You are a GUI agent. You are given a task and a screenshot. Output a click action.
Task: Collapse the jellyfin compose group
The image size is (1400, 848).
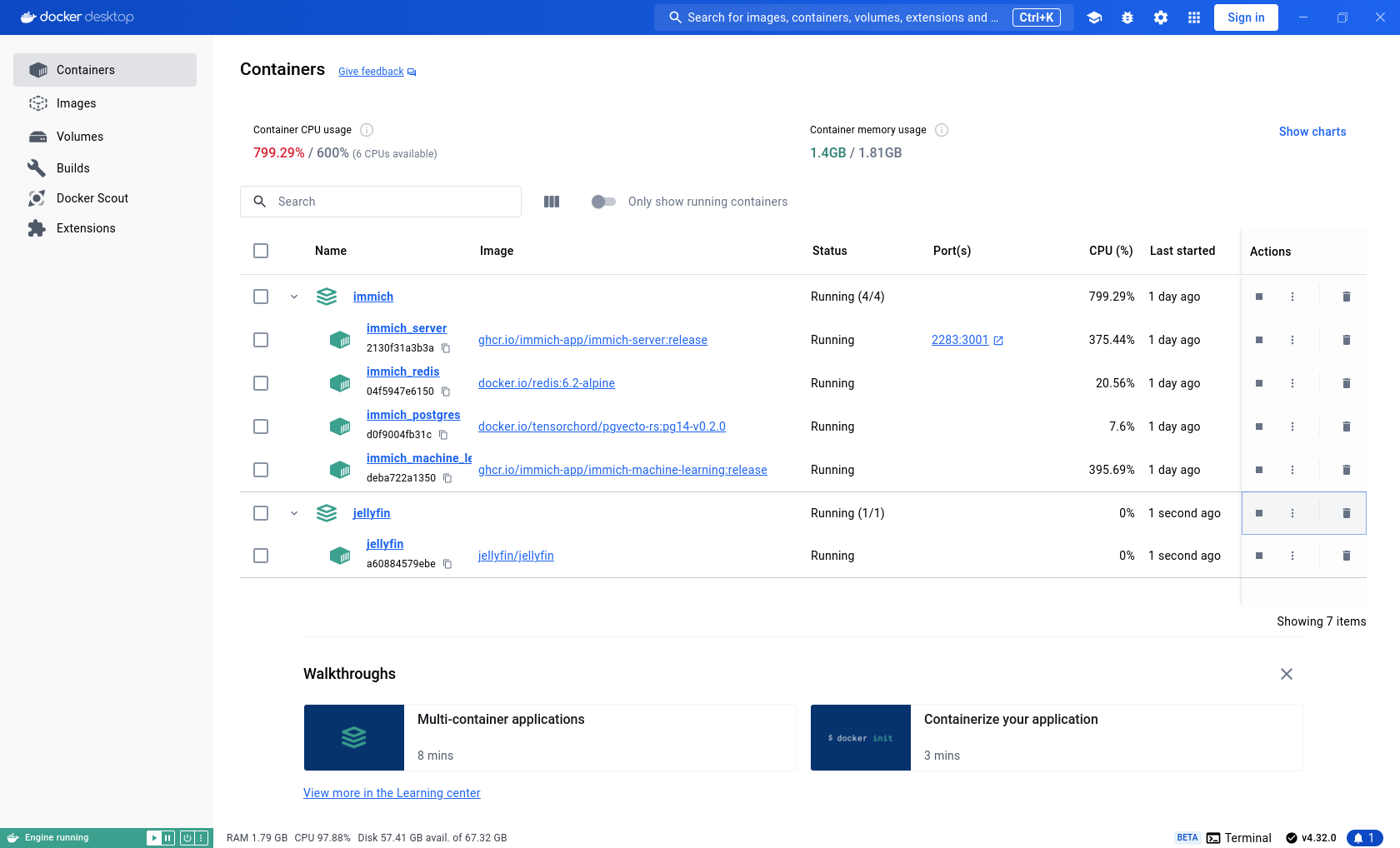tap(294, 513)
